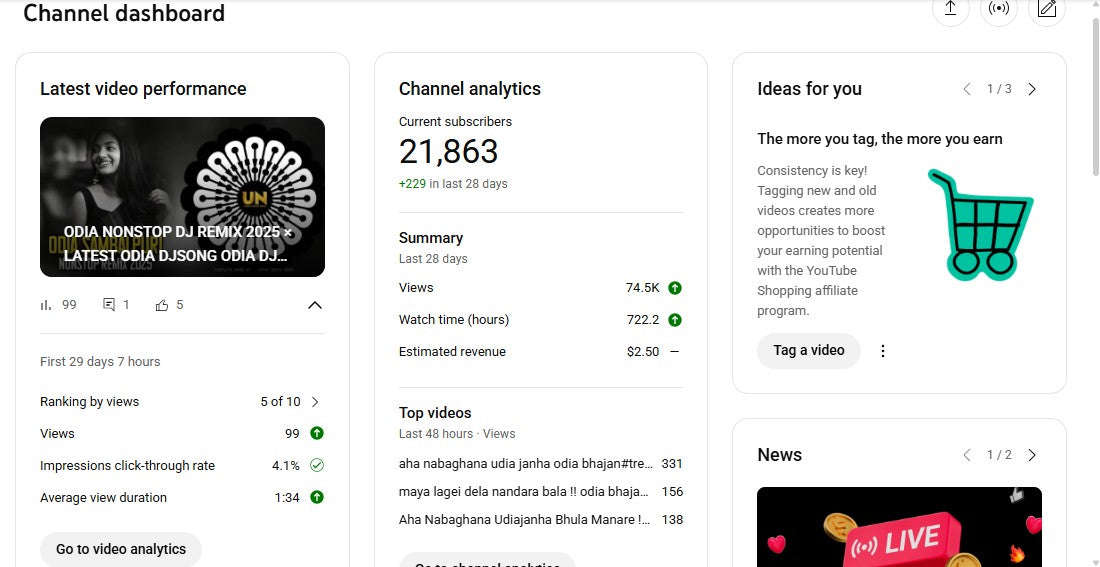Collapse latest video performance details chevron
1100x567 pixels.
coord(314,305)
